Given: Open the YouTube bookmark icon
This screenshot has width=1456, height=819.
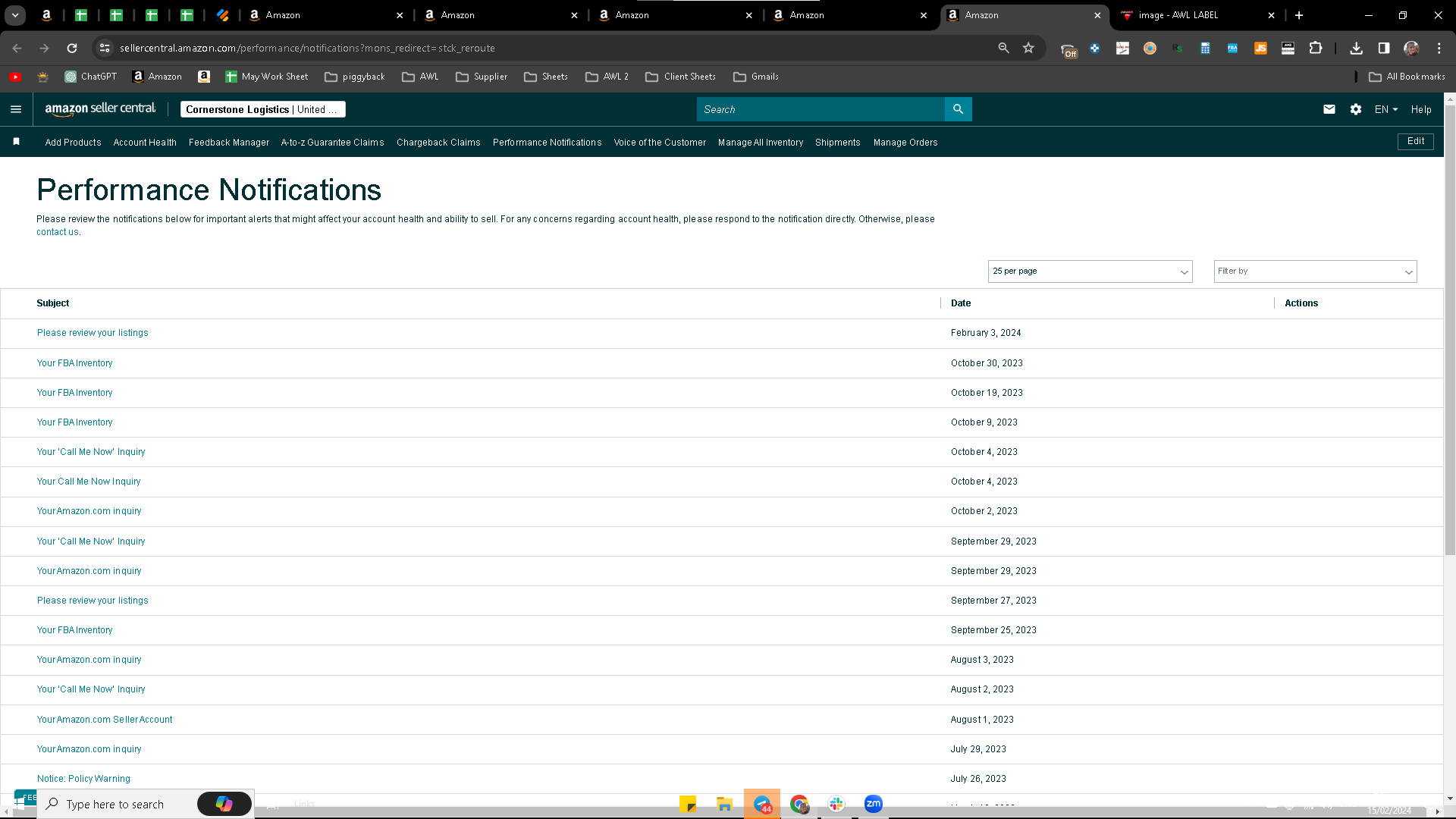Looking at the screenshot, I should click(x=15, y=77).
